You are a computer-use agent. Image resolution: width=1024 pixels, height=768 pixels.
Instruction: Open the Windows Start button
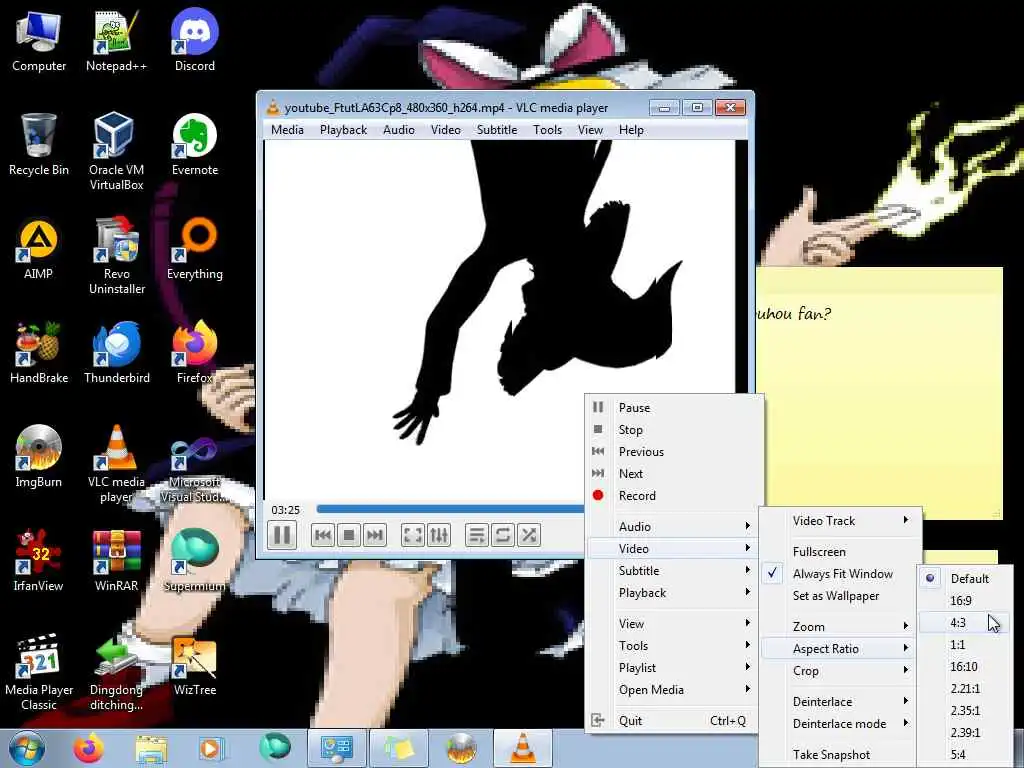[27, 747]
